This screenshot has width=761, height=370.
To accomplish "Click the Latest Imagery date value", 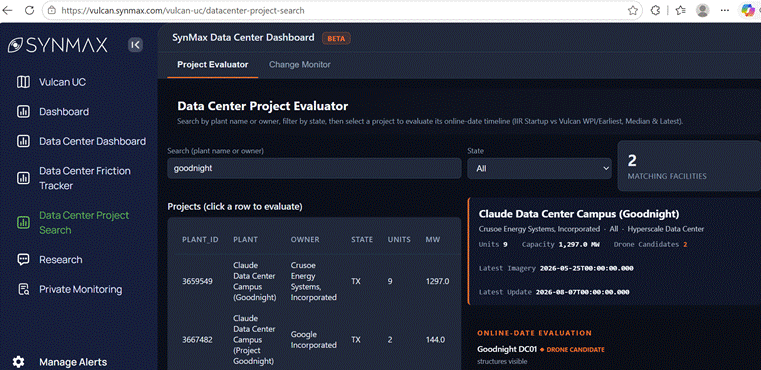I will pos(586,268).
